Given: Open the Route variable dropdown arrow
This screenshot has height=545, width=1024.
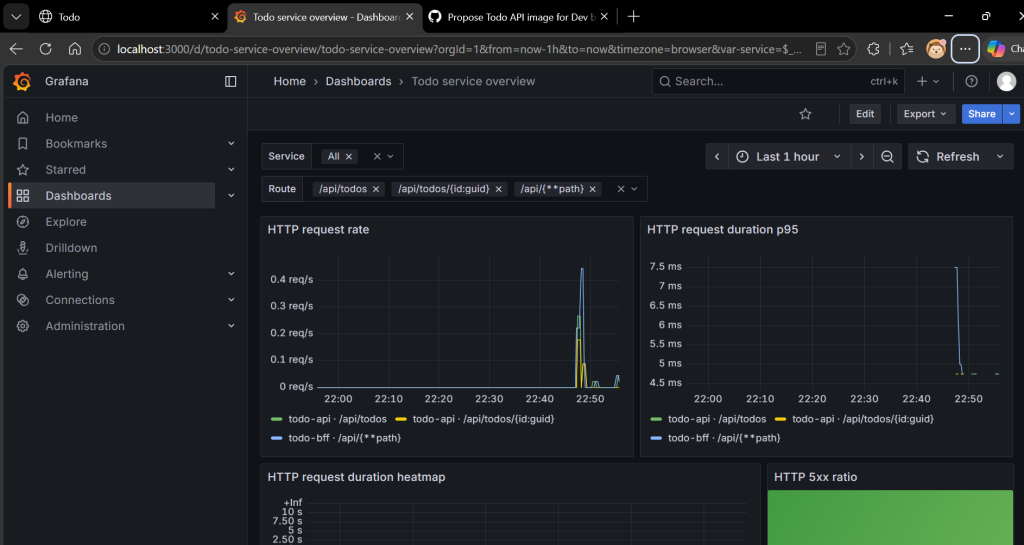Looking at the screenshot, I should tap(634, 189).
